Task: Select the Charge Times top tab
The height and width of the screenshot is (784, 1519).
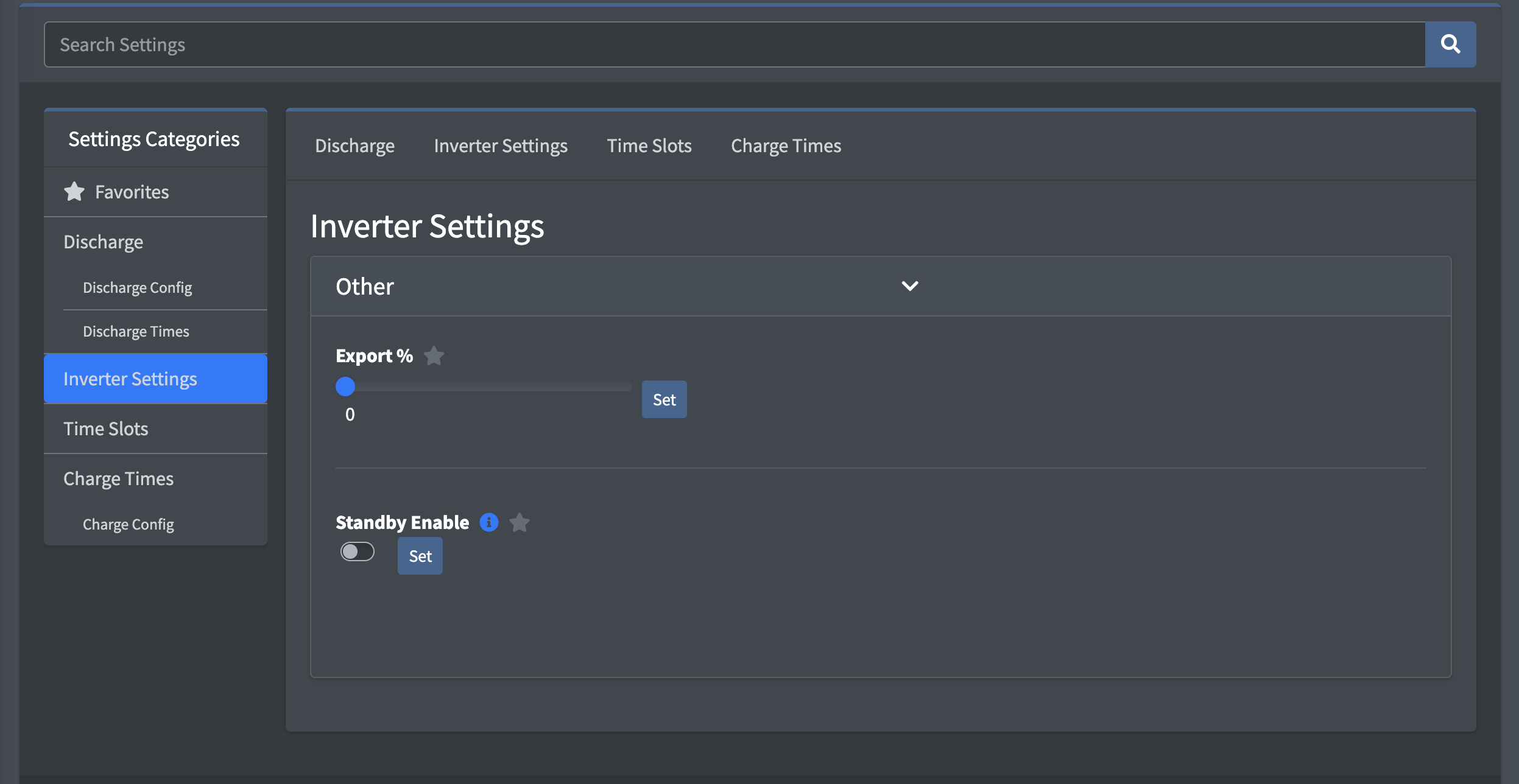Action: click(x=786, y=146)
